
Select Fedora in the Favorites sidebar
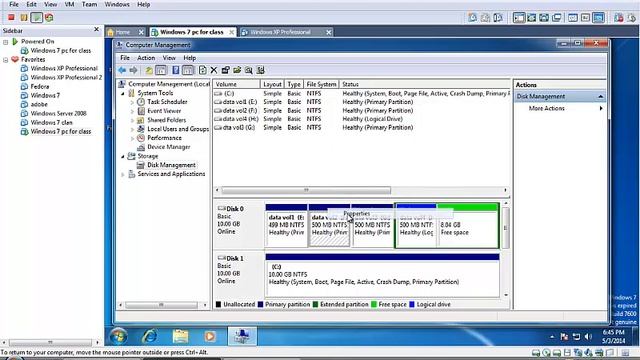click(40, 87)
